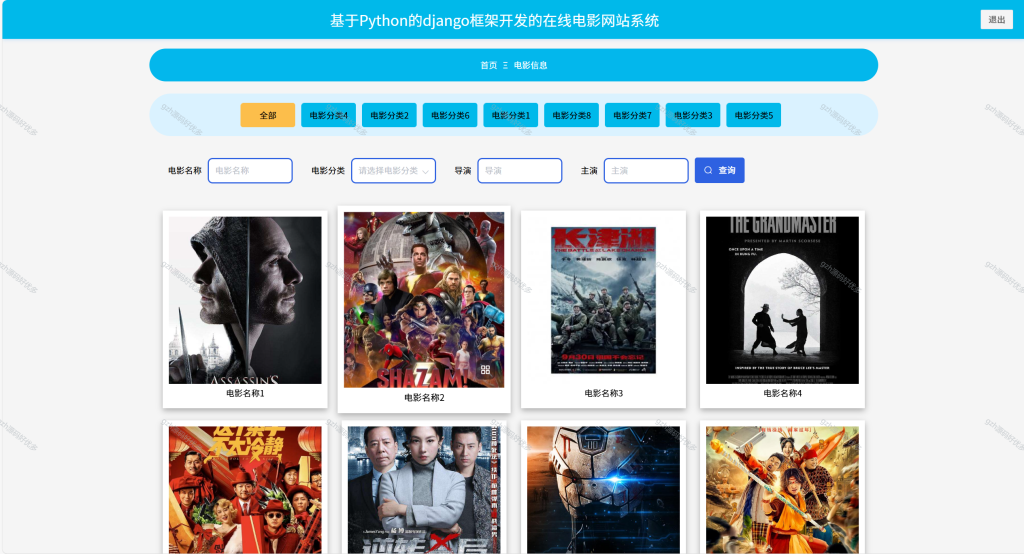Open the Assassin's Creed poster 电影名称1
The width and height of the screenshot is (1024, 554).
245,300
